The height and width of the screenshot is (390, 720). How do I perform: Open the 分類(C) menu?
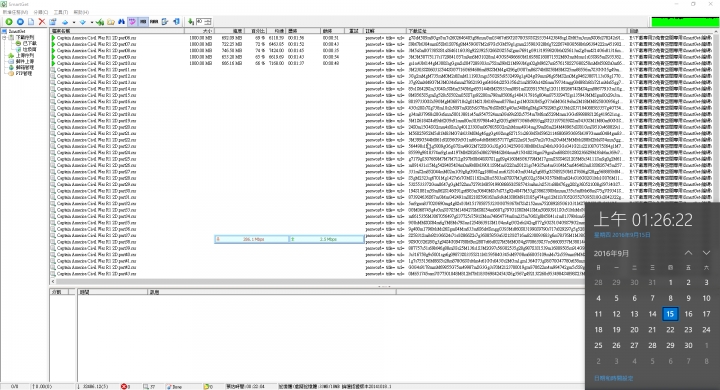[40, 12]
